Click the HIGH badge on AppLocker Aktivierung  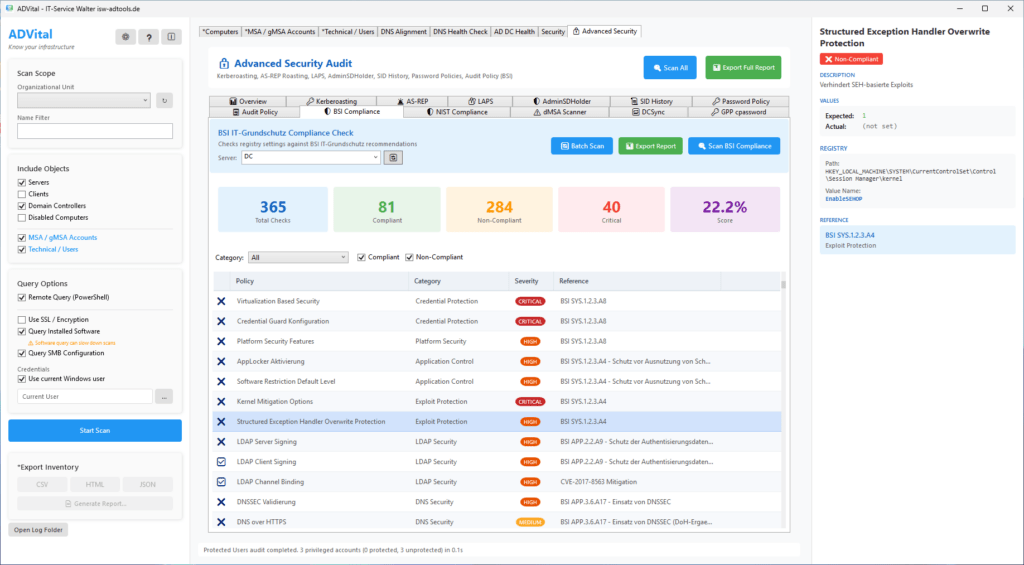(x=530, y=361)
